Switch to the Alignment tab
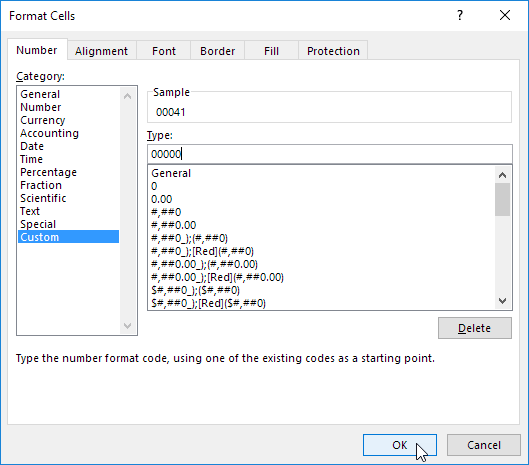 pos(102,51)
